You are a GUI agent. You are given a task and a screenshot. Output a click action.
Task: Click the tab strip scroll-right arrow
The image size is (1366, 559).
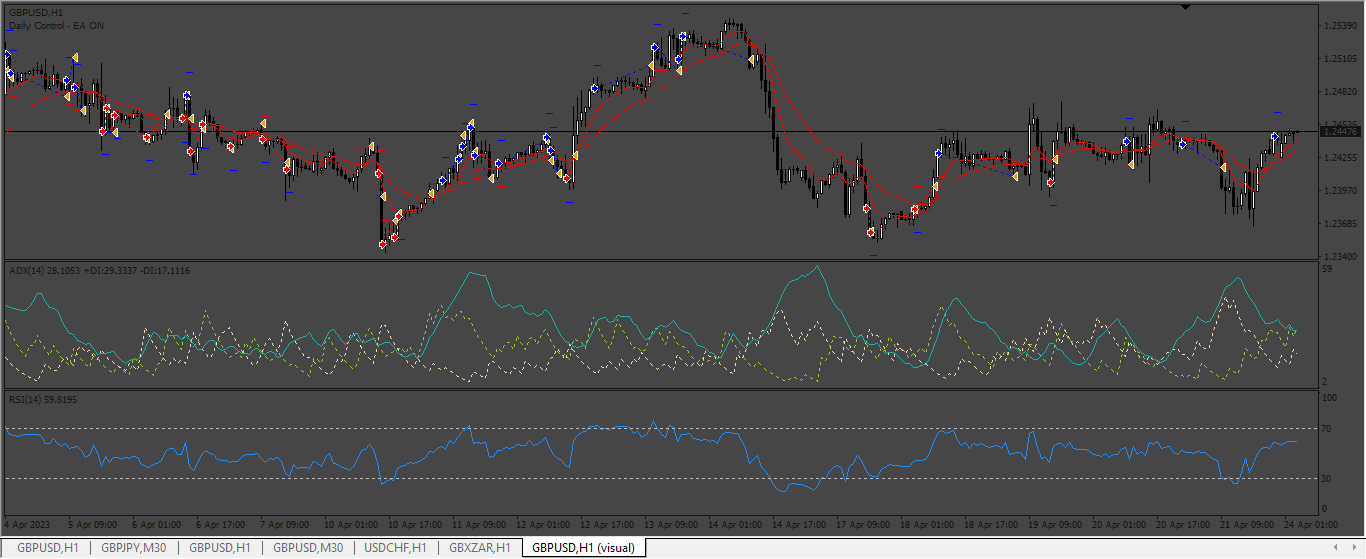(x=1355, y=547)
